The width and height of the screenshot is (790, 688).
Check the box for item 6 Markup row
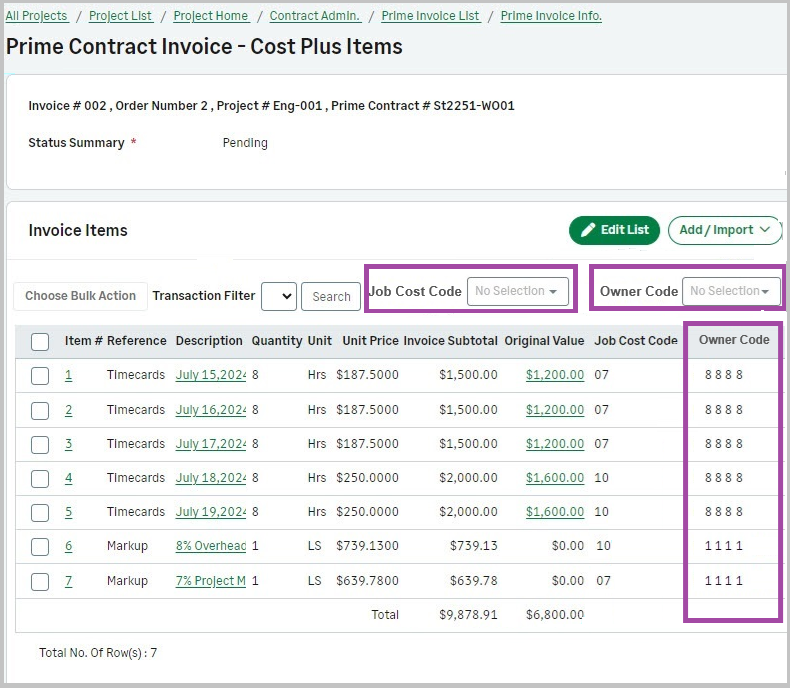[x=40, y=546]
